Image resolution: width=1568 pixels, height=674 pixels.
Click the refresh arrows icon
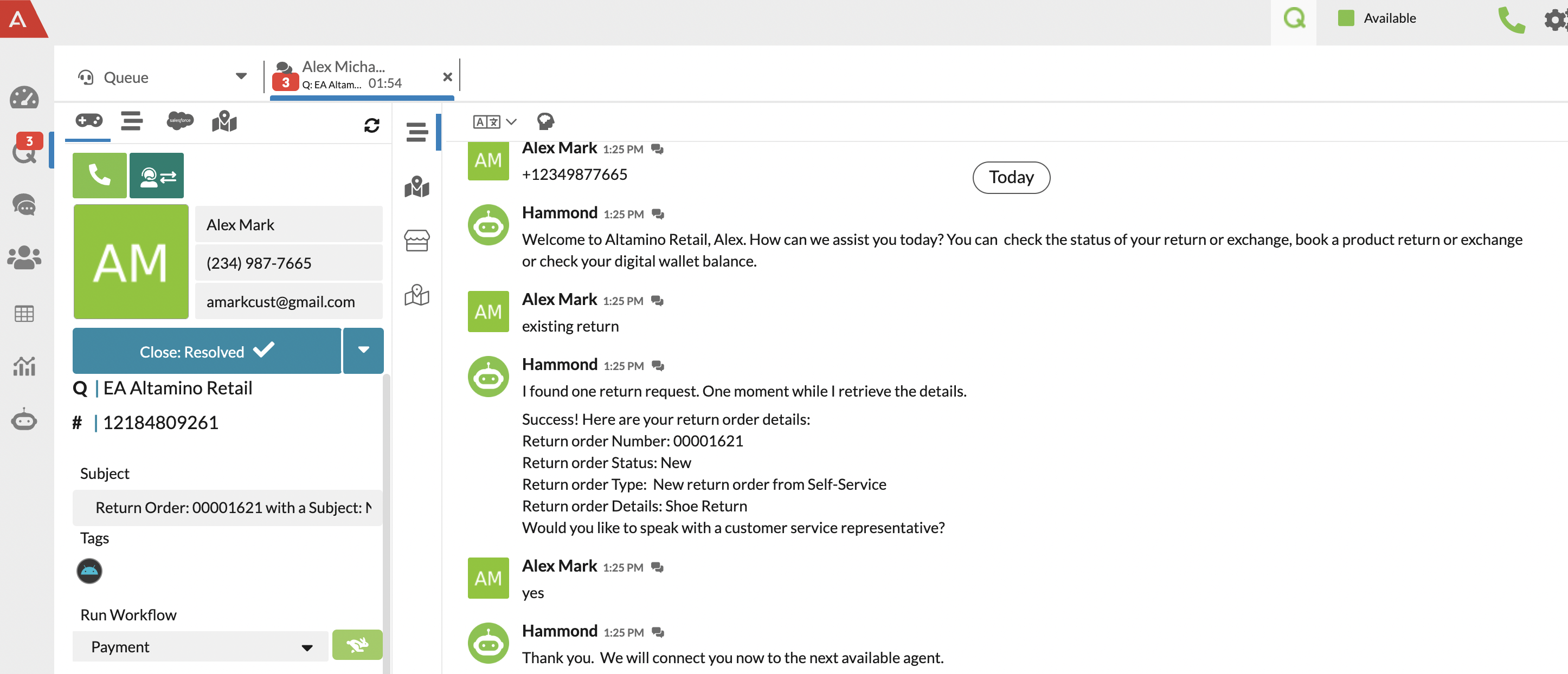371,125
